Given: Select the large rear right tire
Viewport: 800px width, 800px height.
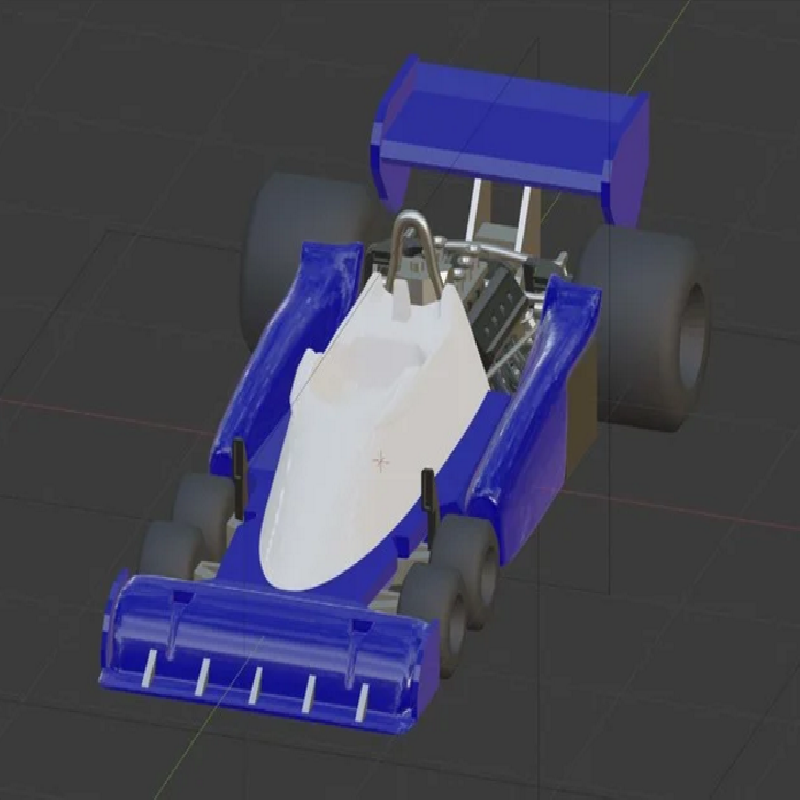Looking at the screenshot, I should coord(650,320).
